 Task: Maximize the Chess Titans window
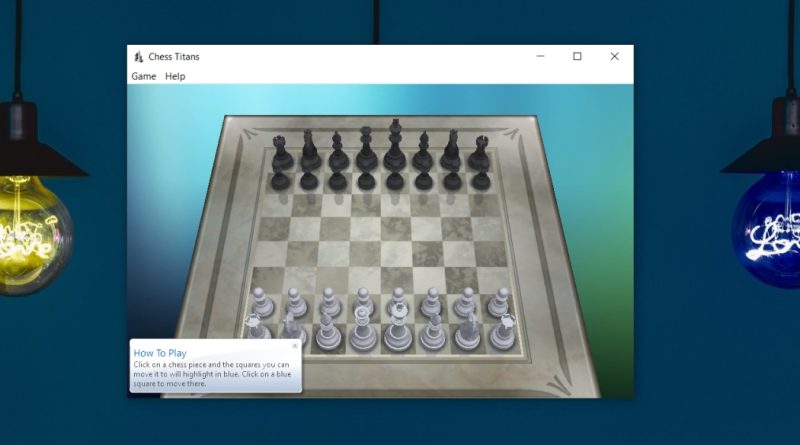[x=577, y=56]
